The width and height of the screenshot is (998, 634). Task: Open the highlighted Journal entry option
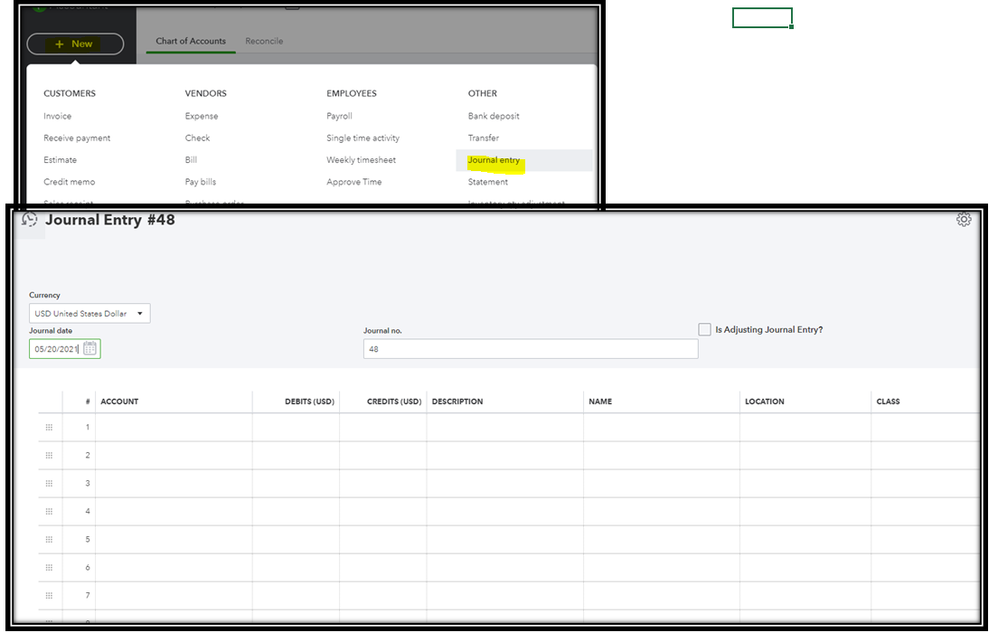pos(494,160)
